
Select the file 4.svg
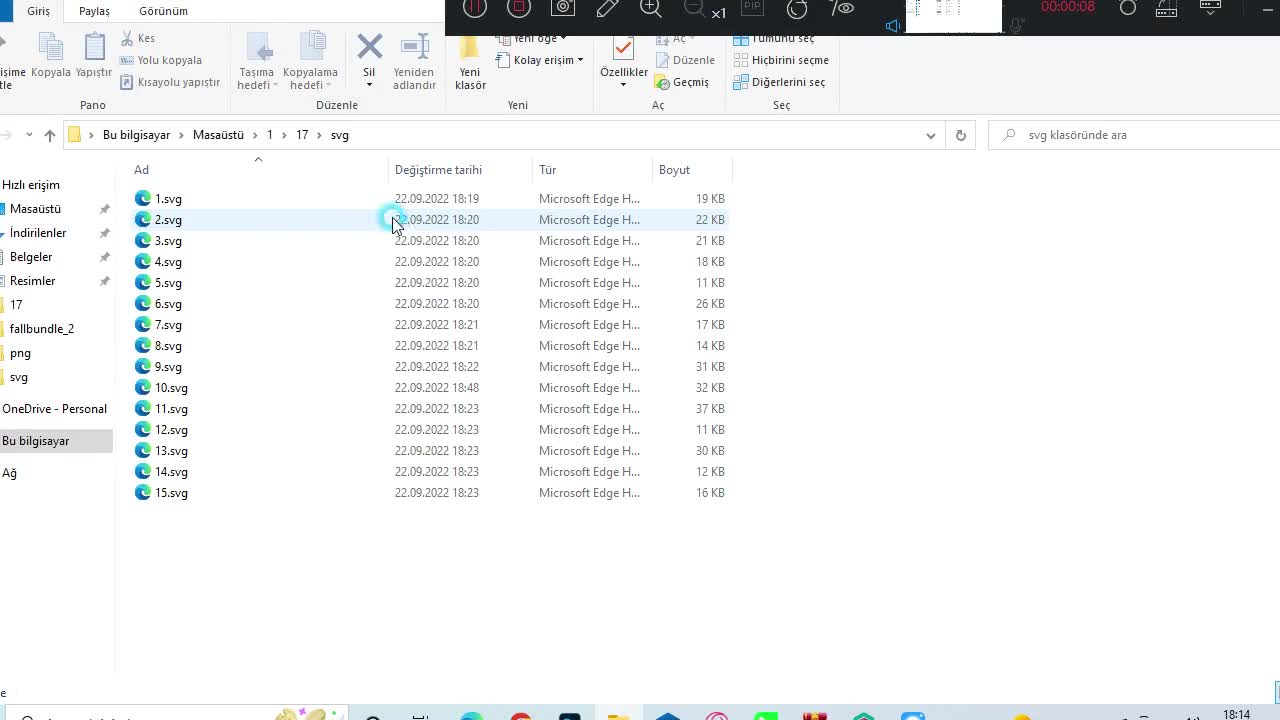(168, 262)
